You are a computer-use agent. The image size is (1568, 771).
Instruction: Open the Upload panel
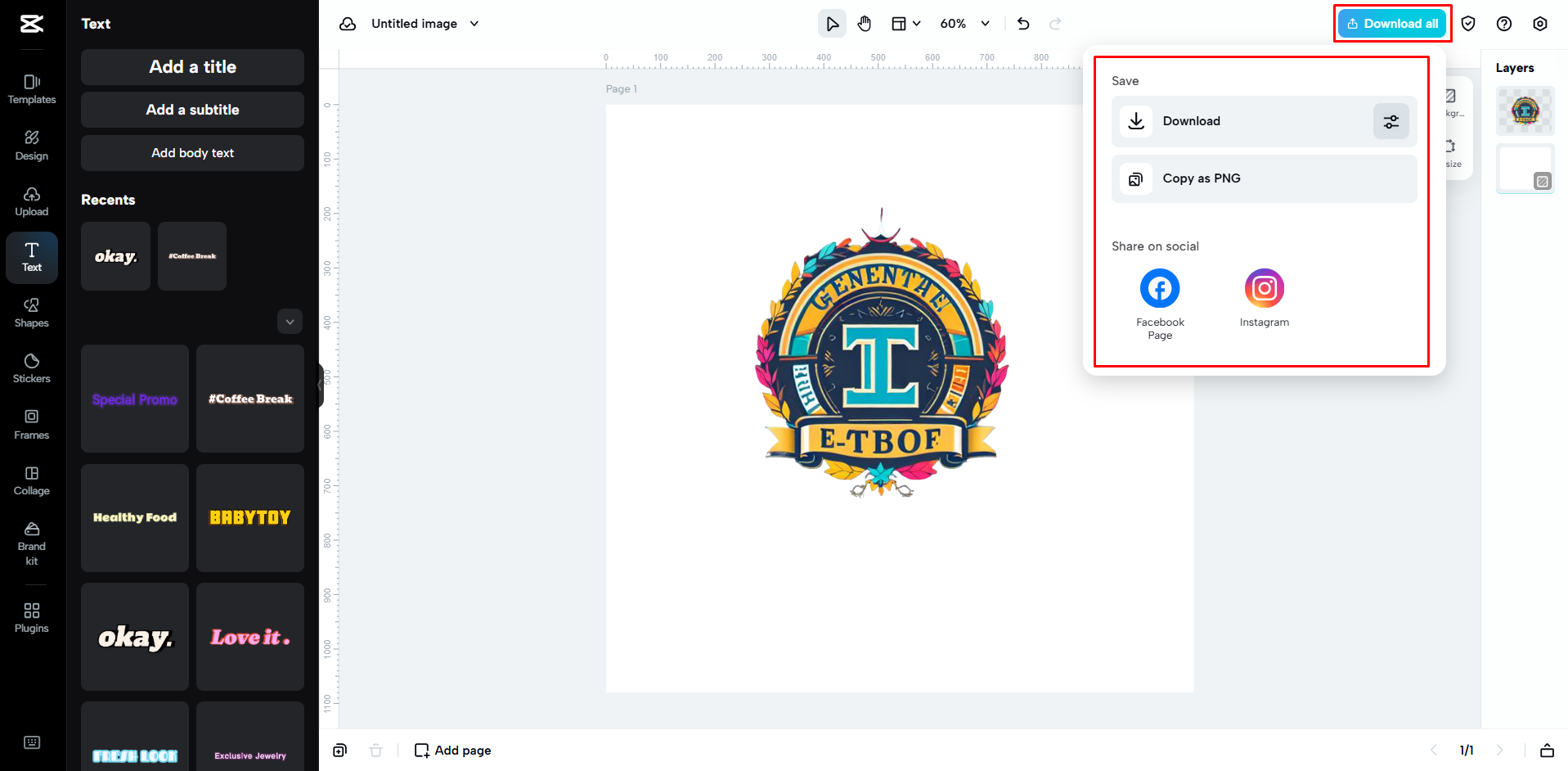pos(31,201)
